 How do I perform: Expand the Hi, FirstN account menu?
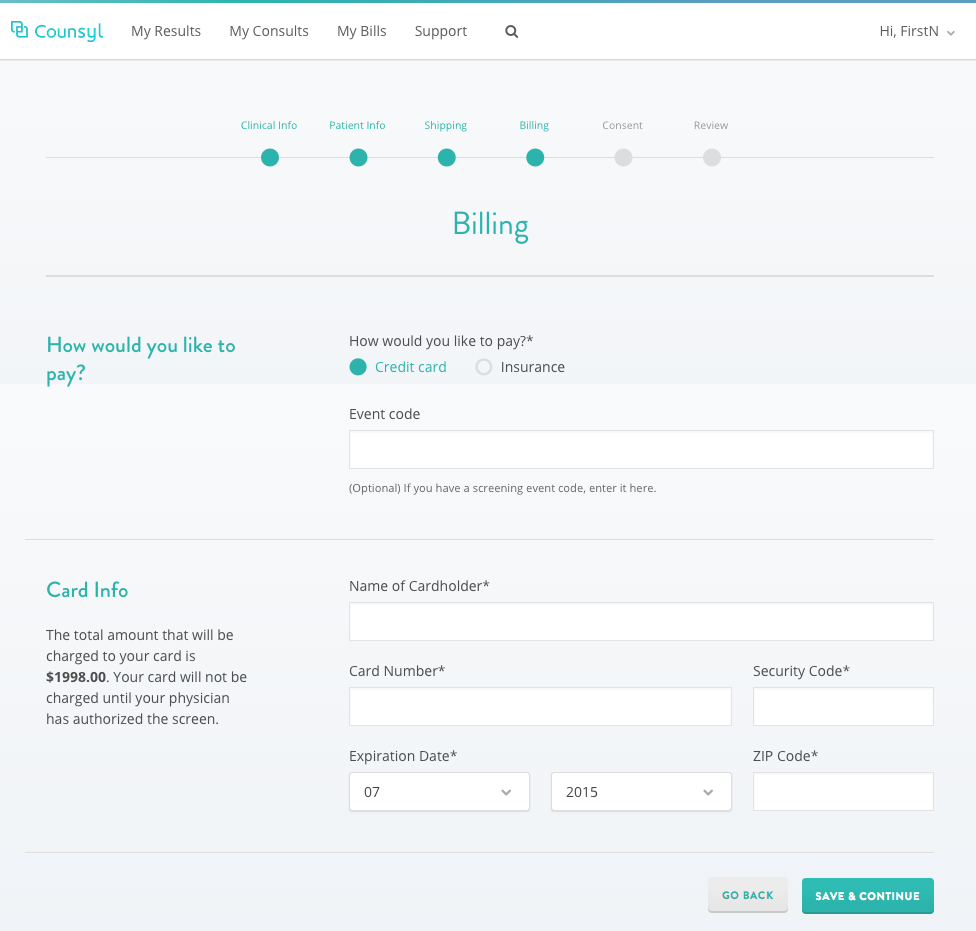tap(917, 32)
